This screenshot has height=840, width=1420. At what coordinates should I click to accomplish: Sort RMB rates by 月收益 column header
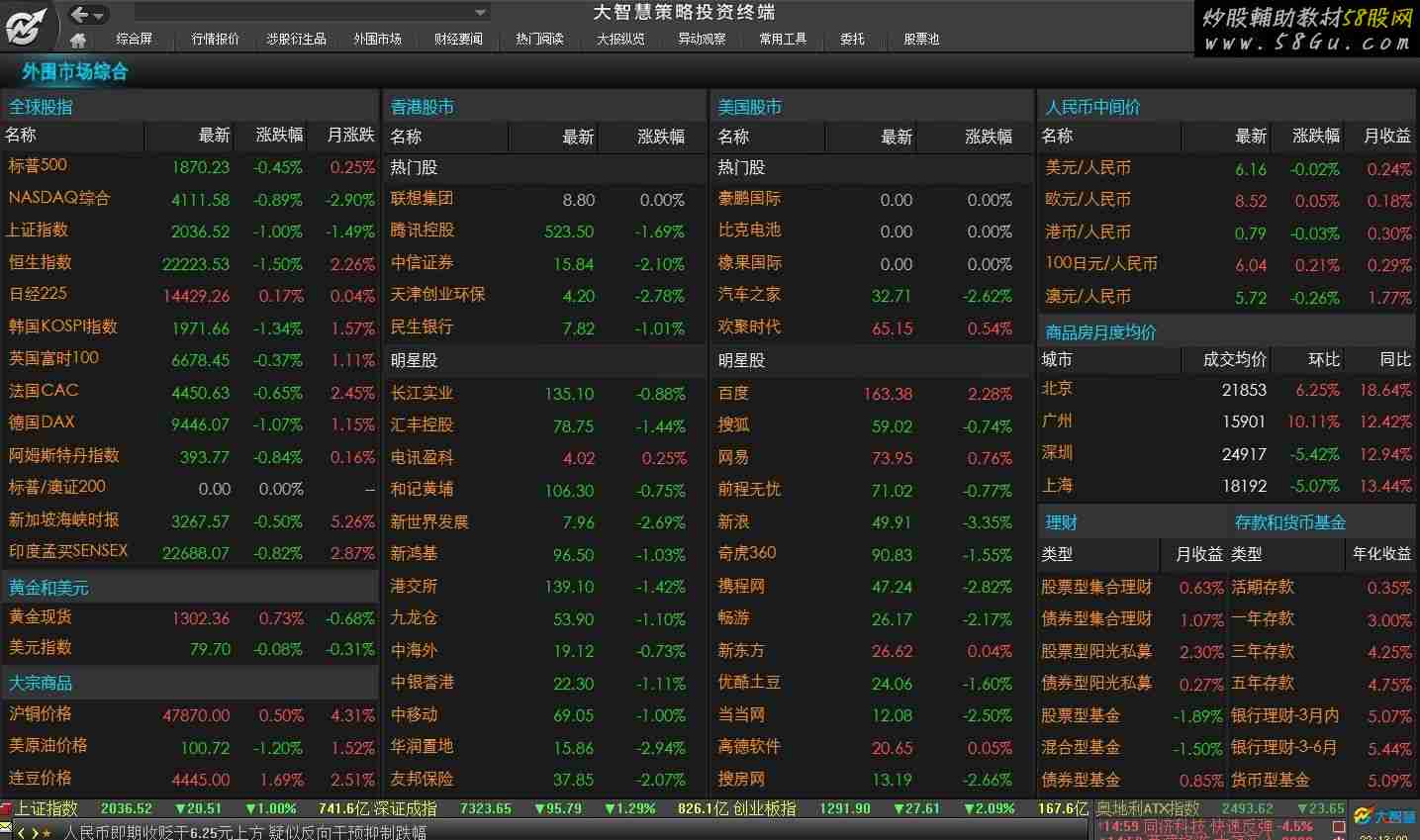(1387, 136)
